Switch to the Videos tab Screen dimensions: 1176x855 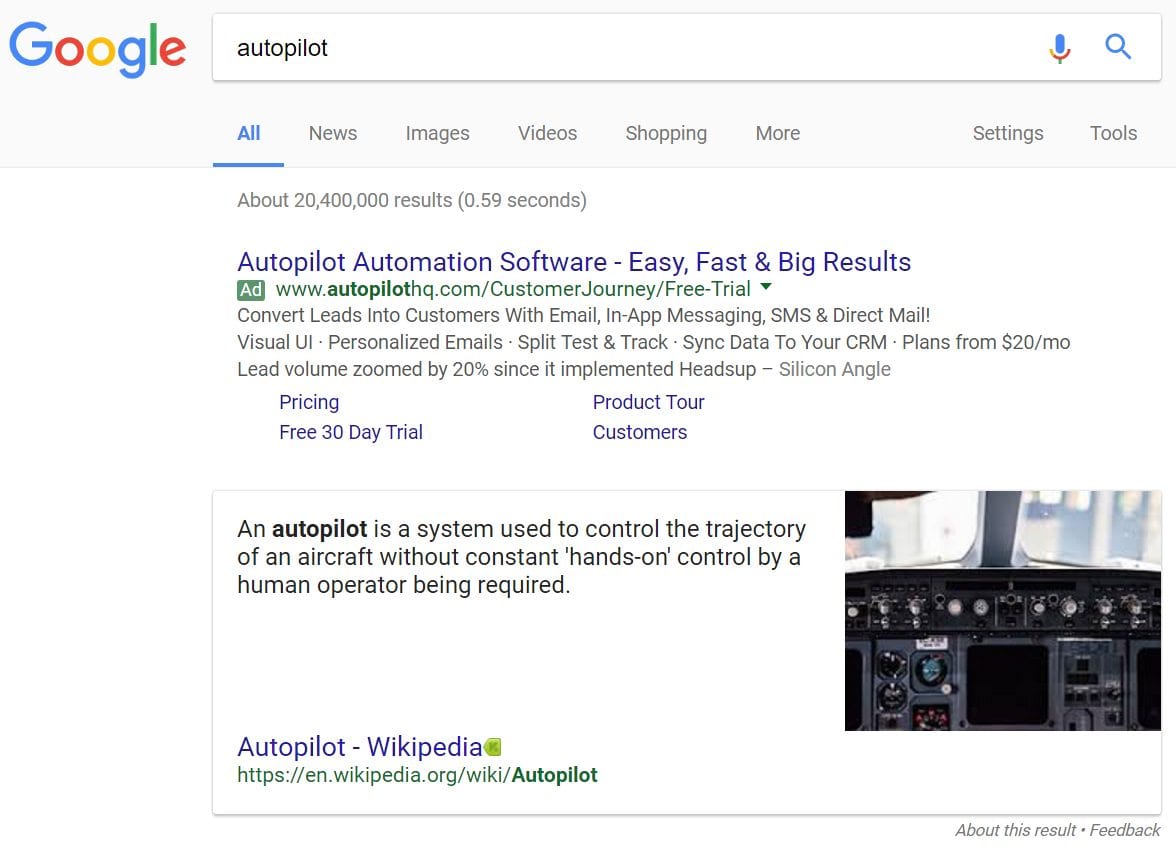point(548,134)
